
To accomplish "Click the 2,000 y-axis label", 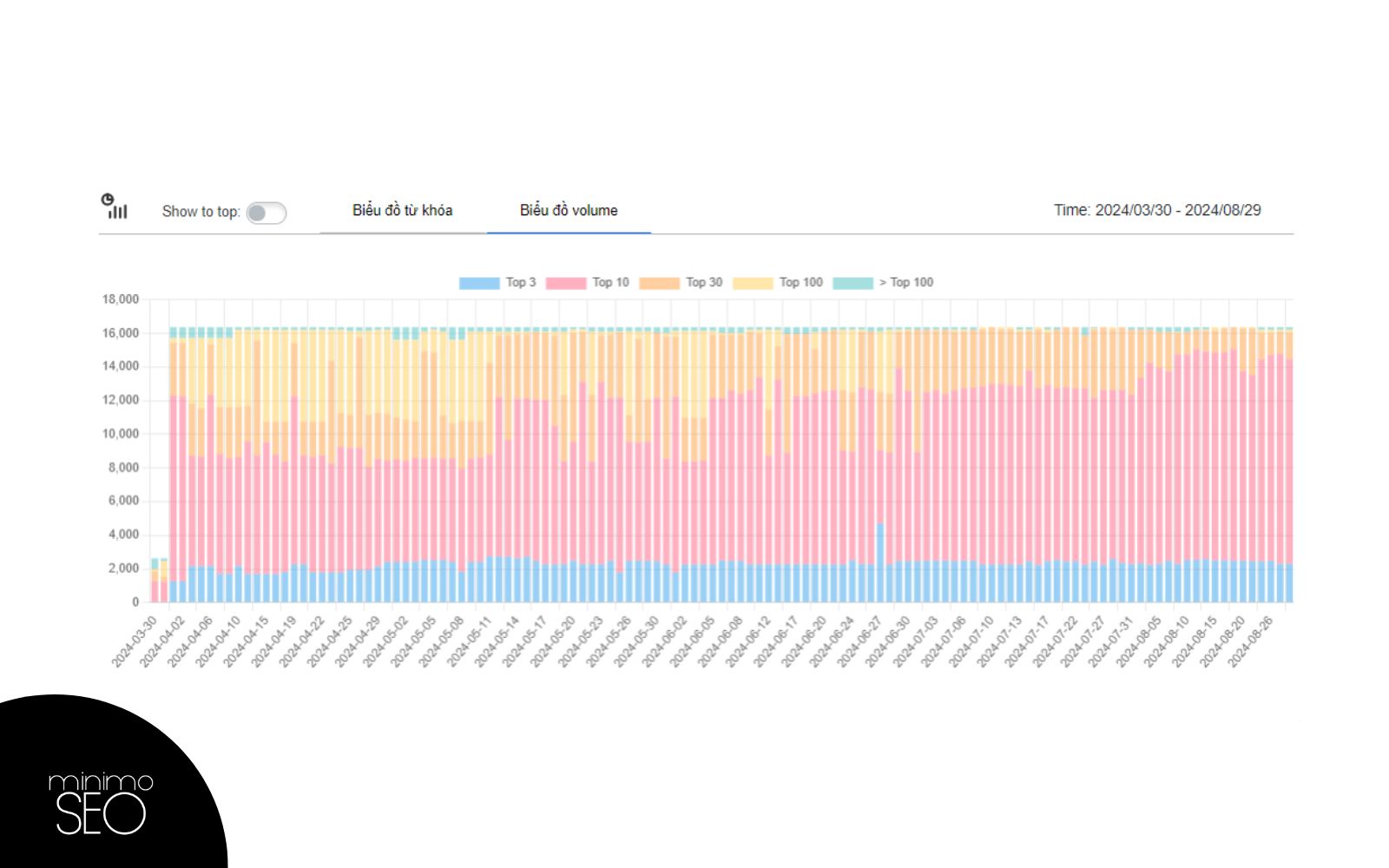I will [123, 569].
